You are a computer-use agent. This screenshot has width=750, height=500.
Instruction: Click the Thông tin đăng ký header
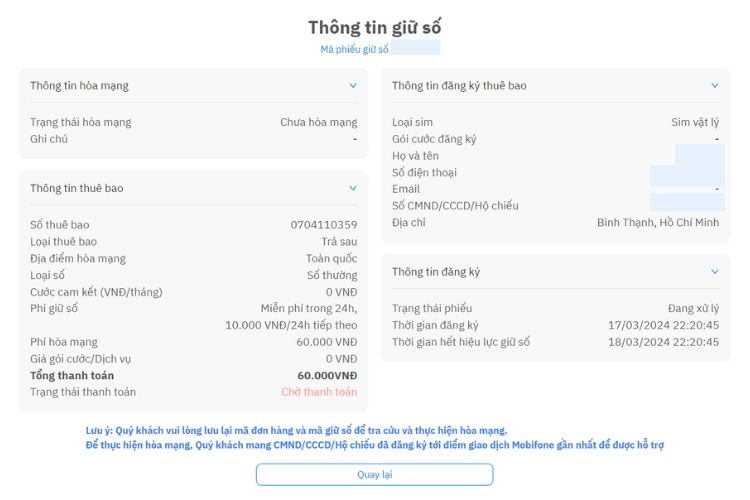(436, 272)
